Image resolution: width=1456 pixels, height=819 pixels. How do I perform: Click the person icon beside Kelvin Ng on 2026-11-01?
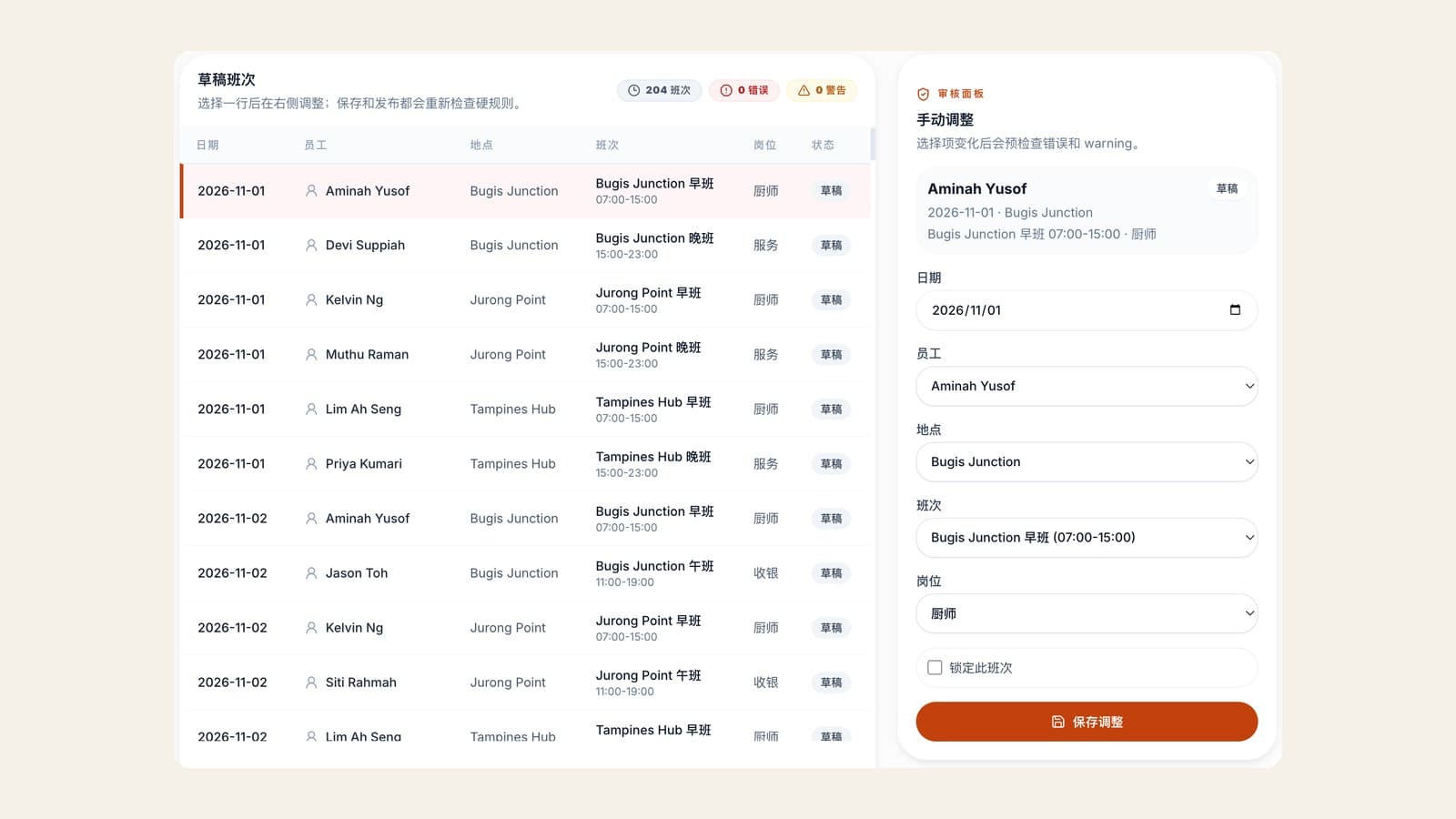(x=311, y=299)
